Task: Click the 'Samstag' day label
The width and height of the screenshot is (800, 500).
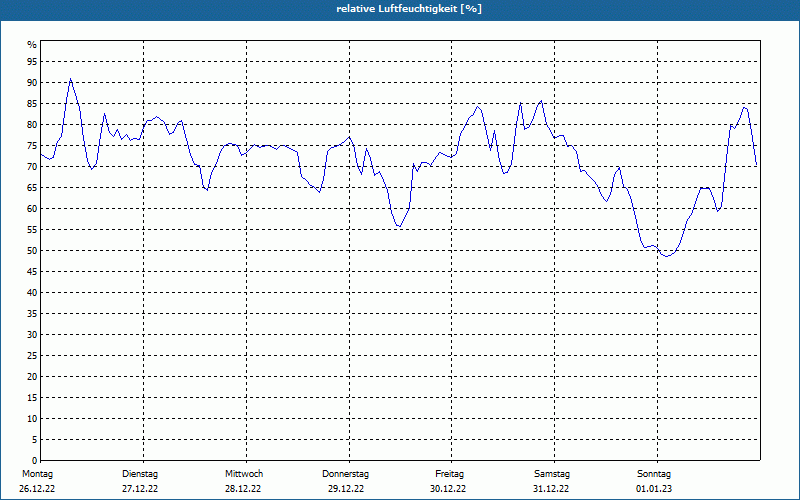Action: pos(552,474)
